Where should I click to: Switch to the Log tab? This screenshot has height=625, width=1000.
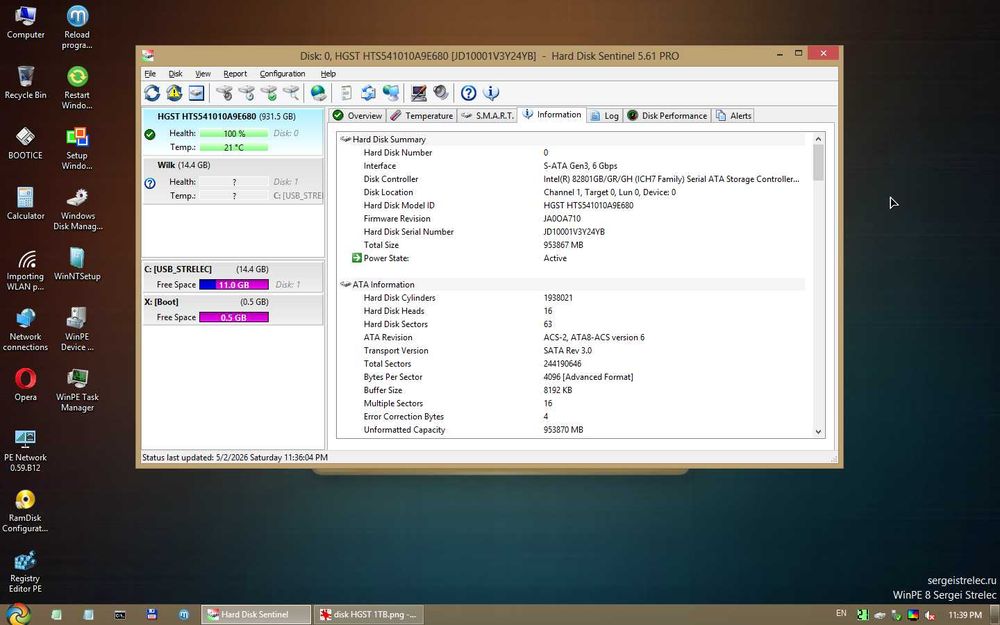(x=605, y=115)
